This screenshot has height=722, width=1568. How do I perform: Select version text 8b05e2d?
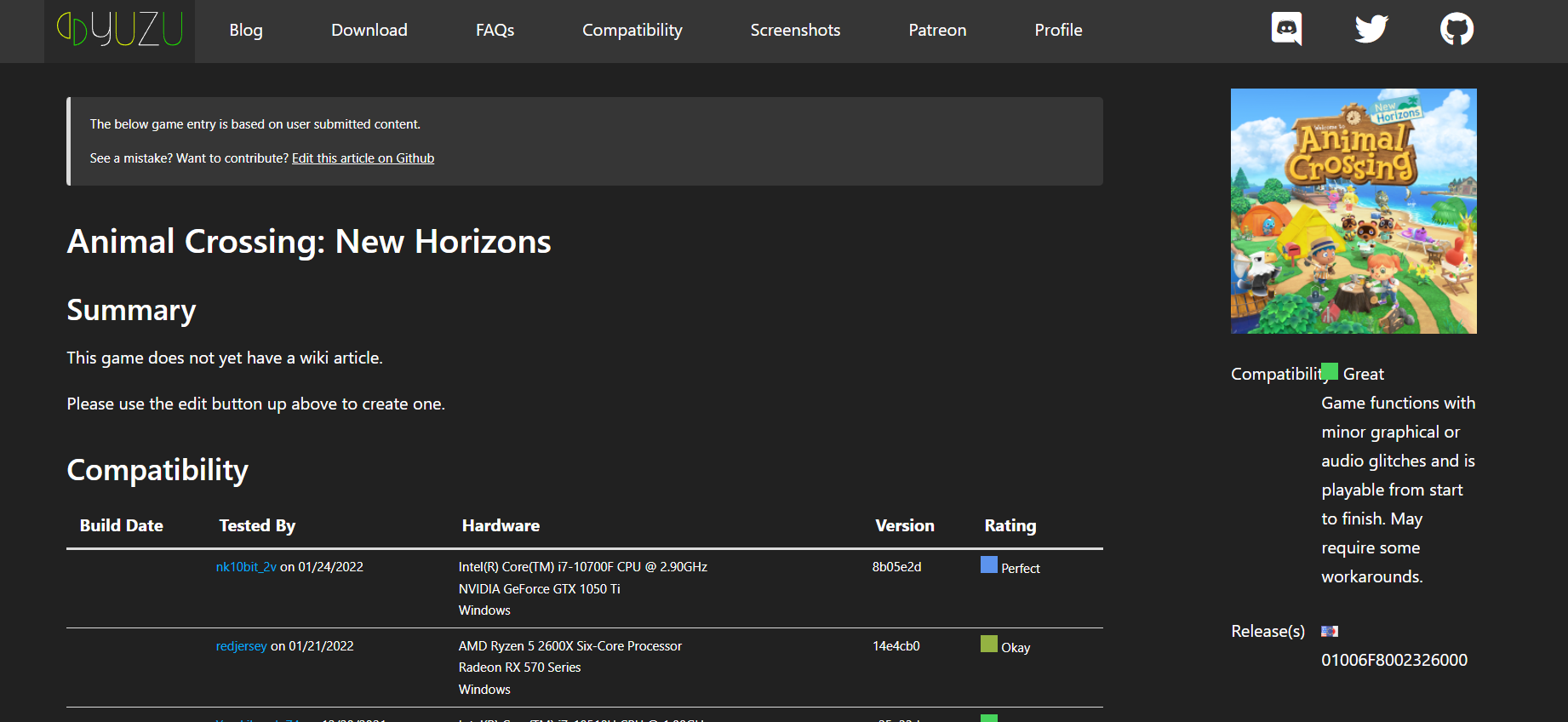[x=896, y=567]
